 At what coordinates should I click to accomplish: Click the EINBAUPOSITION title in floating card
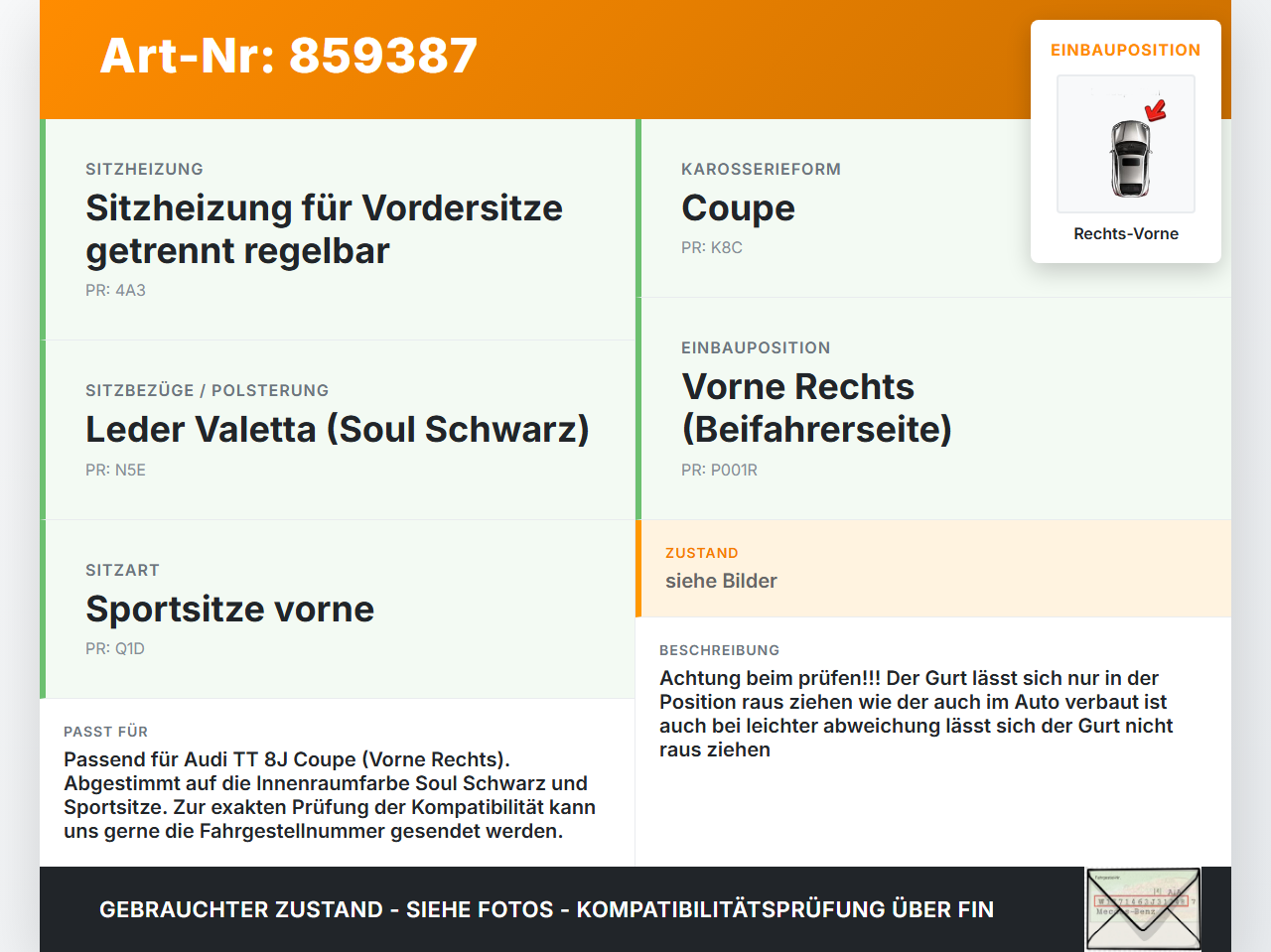[1126, 50]
